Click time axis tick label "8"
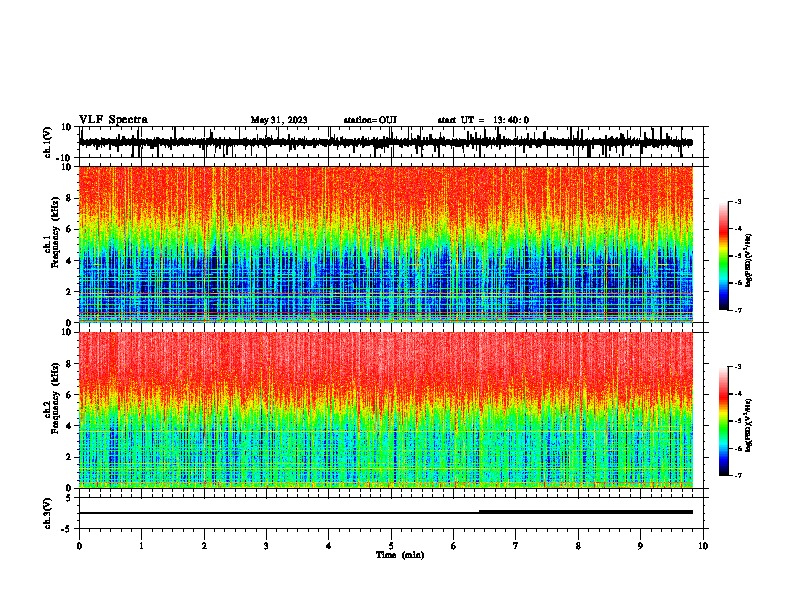The image size is (792, 612). [578, 546]
